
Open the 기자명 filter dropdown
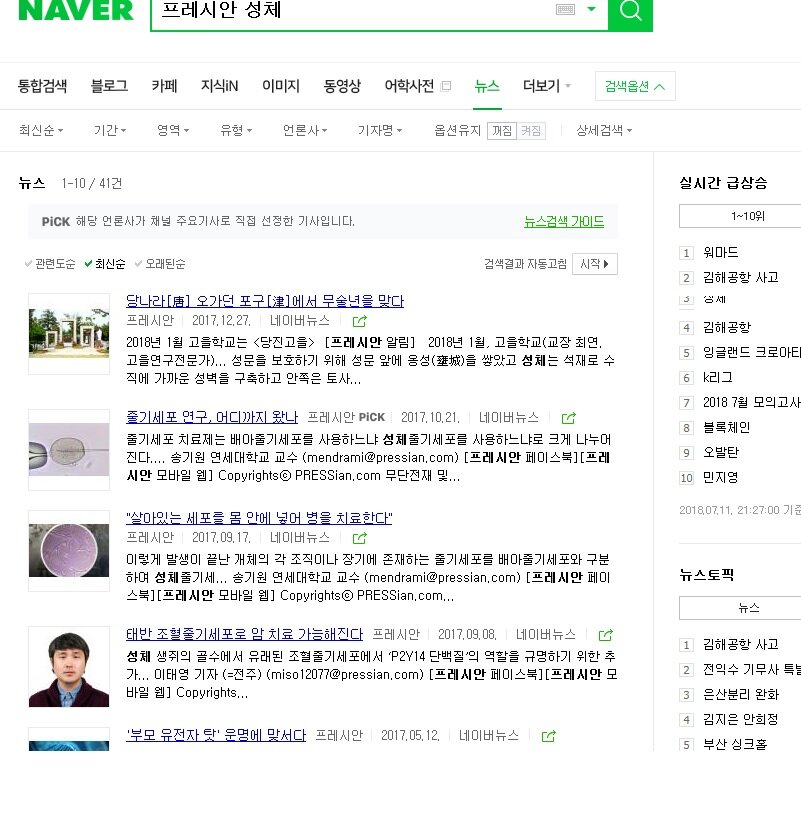[x=380, y=130]
